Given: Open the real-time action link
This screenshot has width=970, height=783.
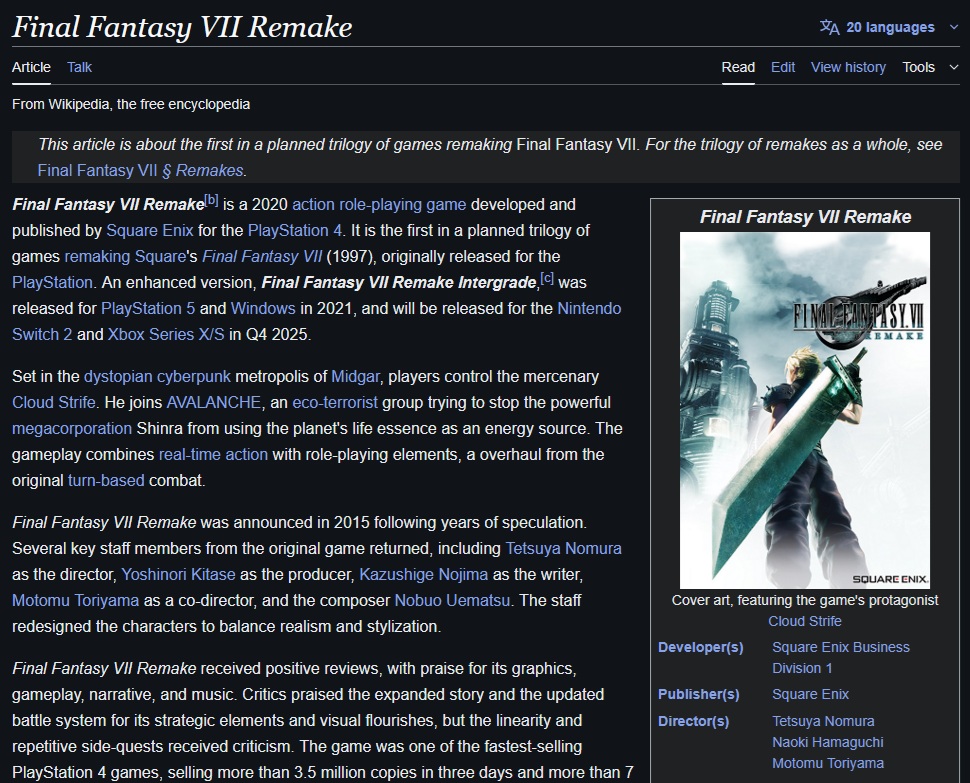Looking at the screenshot, I should (213, 454).
